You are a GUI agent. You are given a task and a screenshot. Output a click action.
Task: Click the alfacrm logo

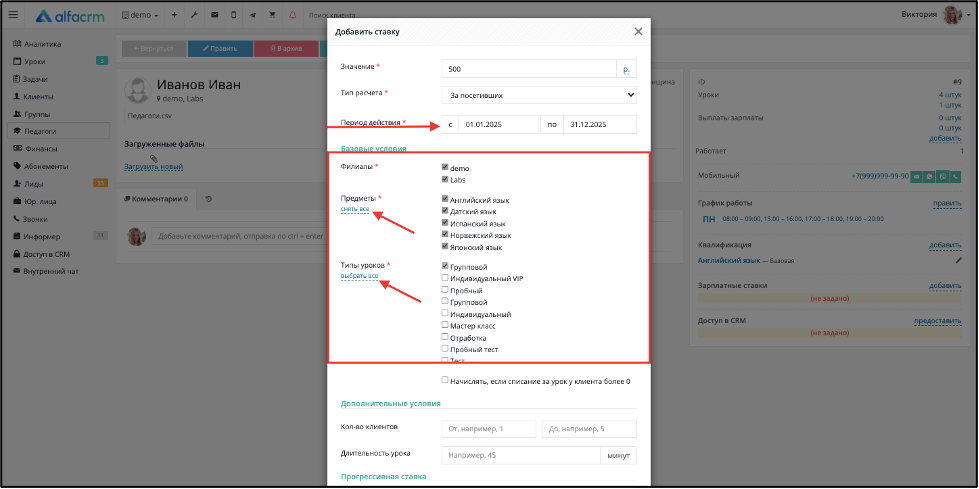point(69,15)
